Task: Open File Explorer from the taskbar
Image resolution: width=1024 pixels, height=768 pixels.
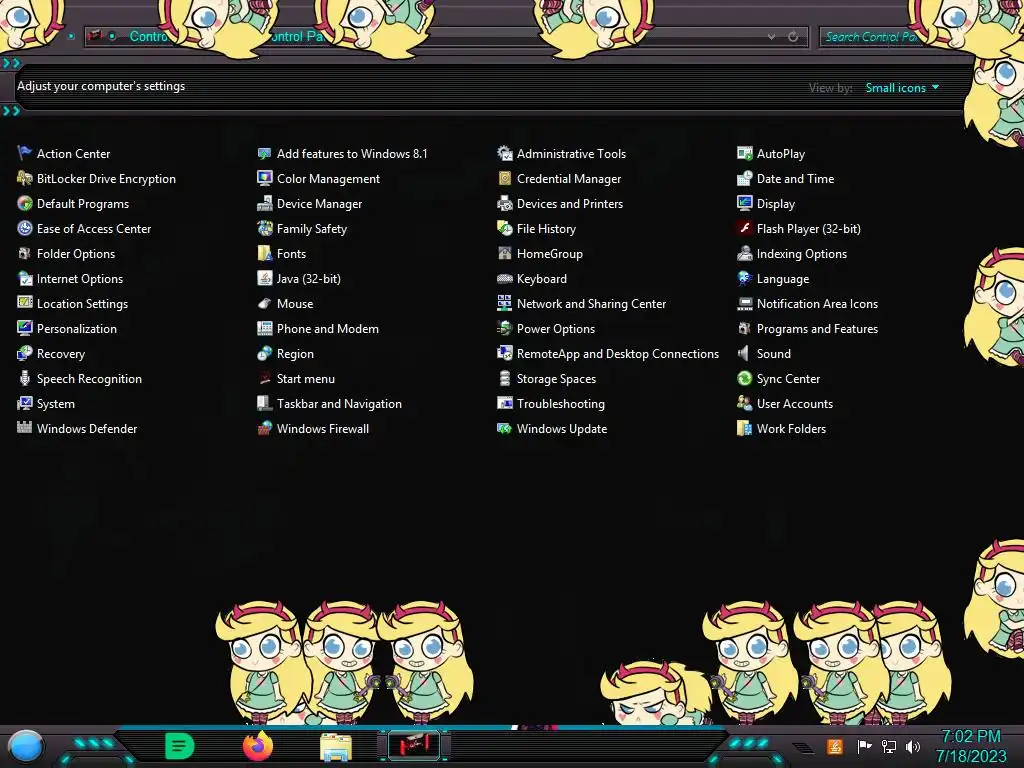Action: (x=336, y=747)
